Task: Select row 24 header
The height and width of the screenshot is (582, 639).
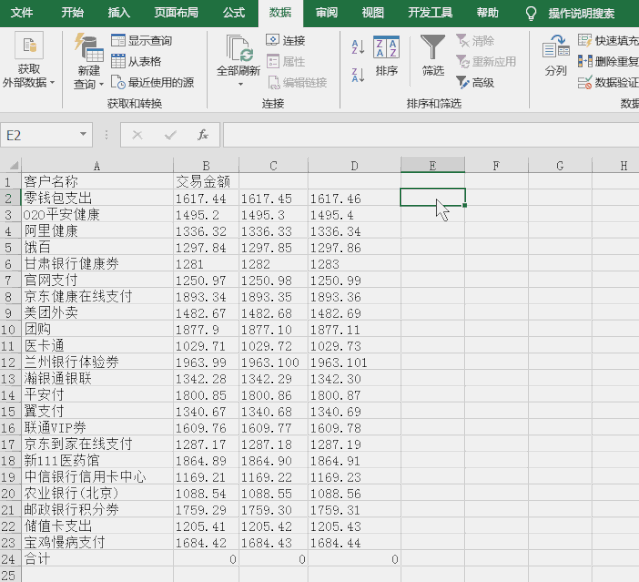Action: [10, 559]
